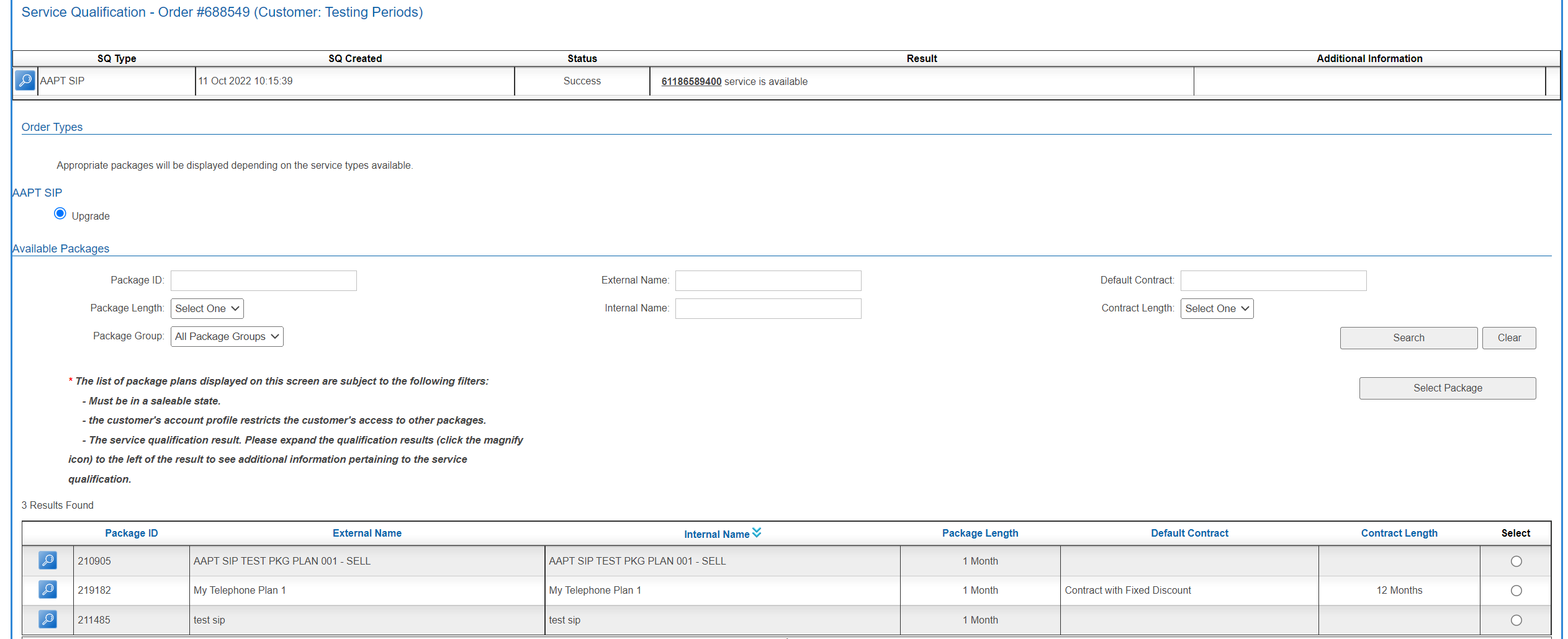Toggle sort arrow on Internal Name column

757,533
